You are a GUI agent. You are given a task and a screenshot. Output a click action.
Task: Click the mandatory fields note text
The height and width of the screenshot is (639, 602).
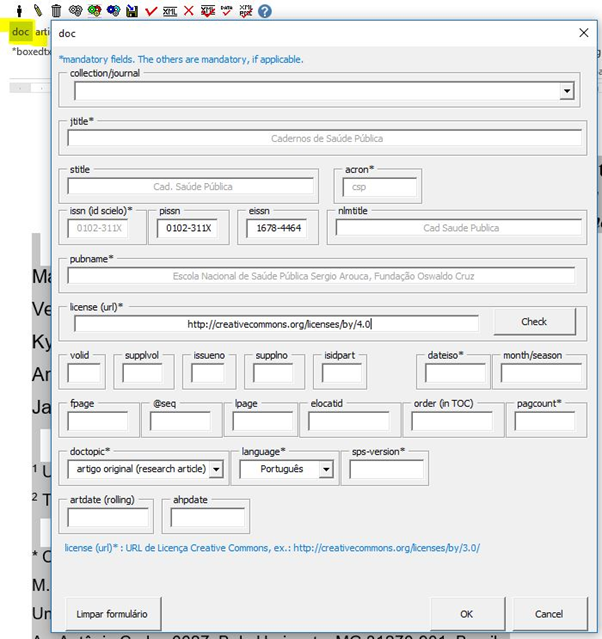(x=181, y=59)
